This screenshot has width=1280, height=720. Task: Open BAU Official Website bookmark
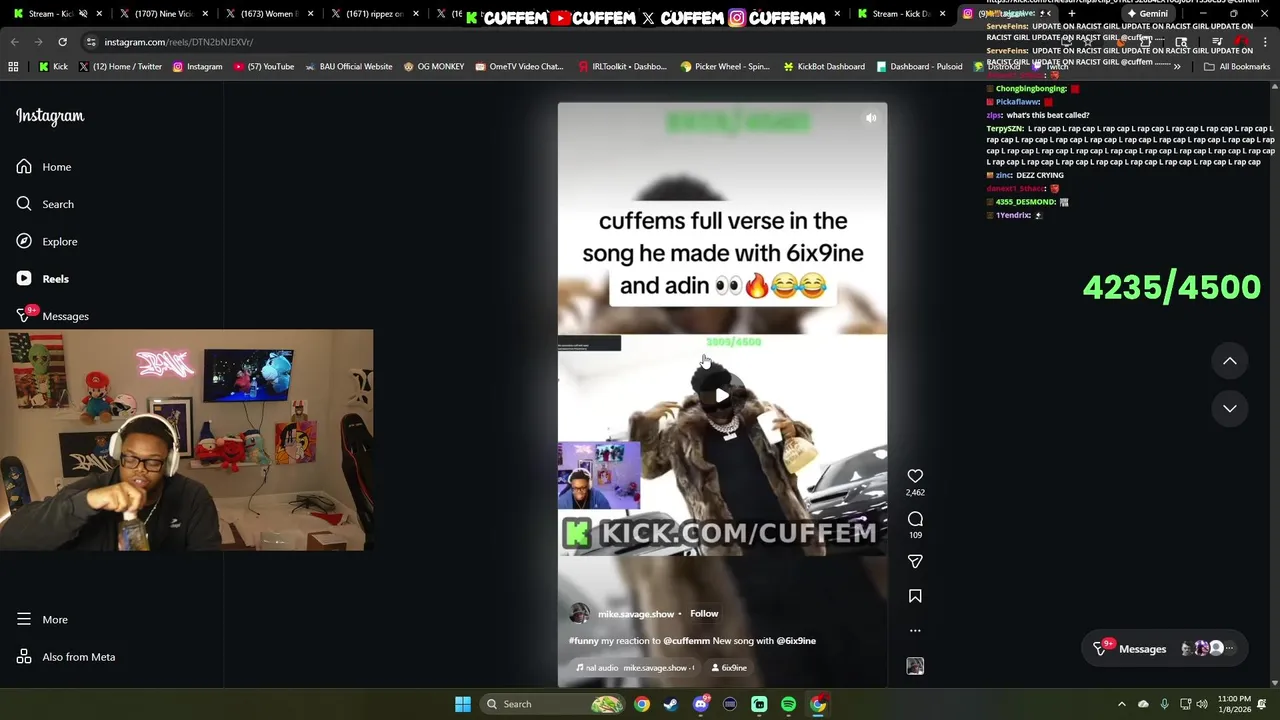(x=348, y=67)
